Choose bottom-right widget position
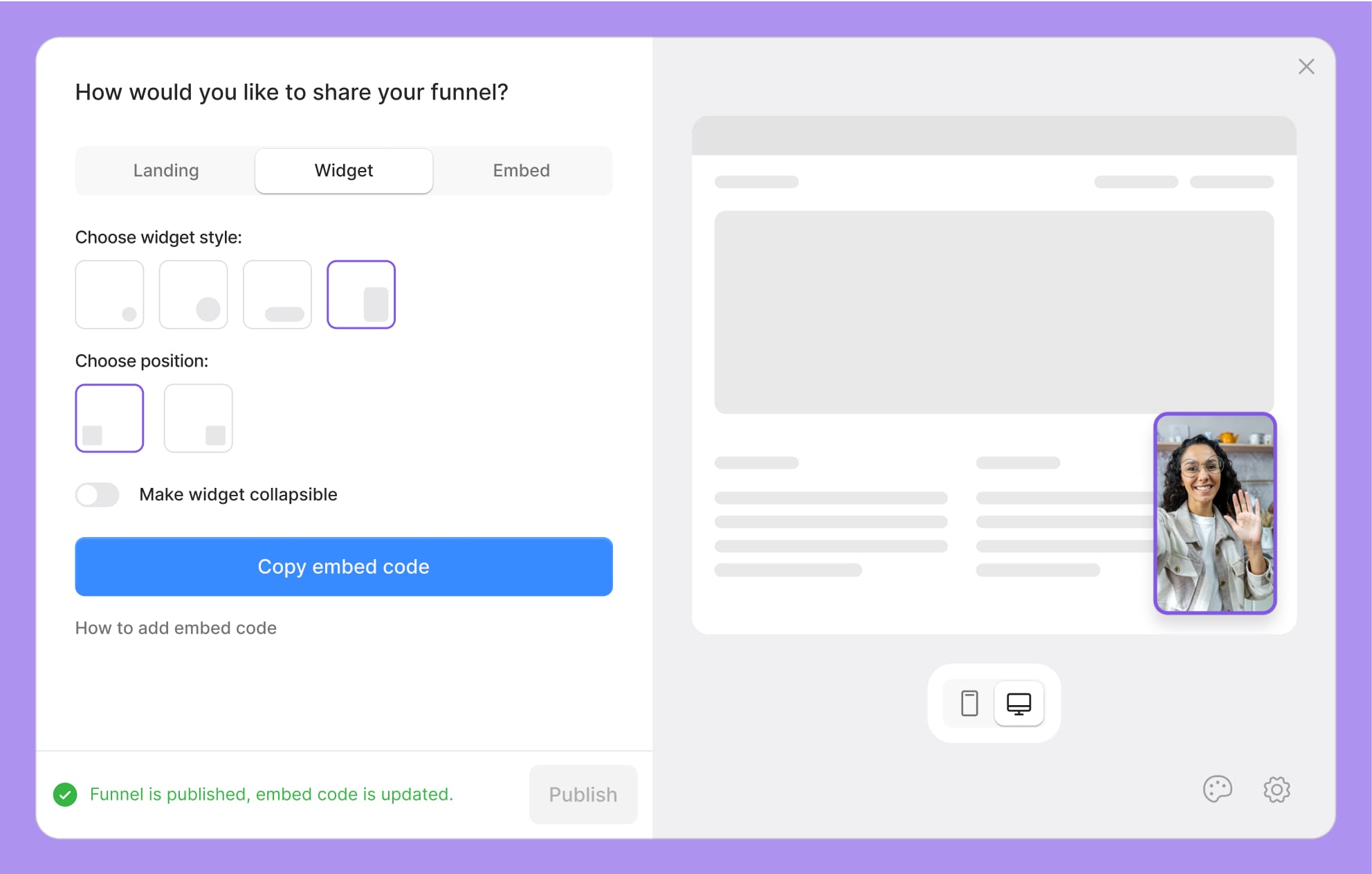The image size is (1372, 874). click(198, 418)
